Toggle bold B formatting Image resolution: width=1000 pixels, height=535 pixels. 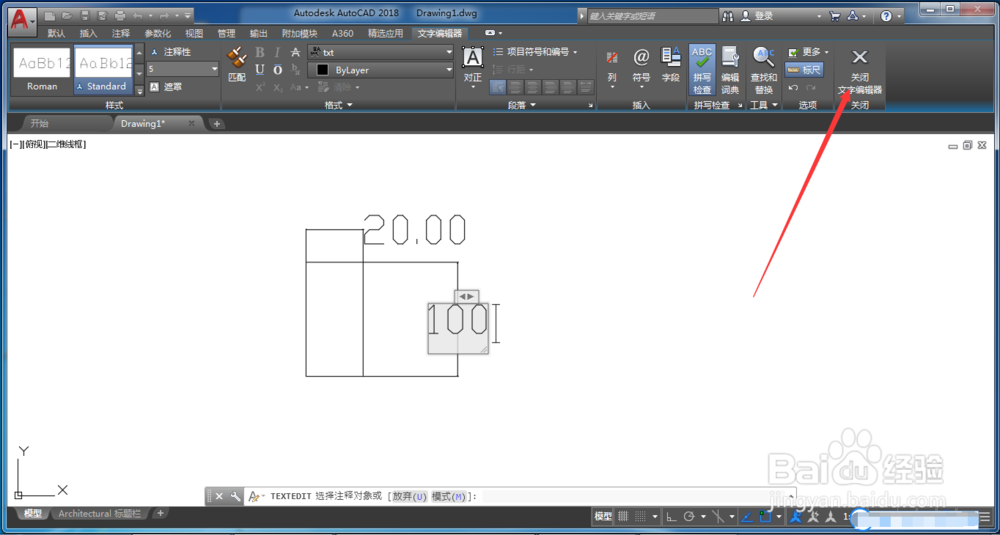[x=260, y=52]
